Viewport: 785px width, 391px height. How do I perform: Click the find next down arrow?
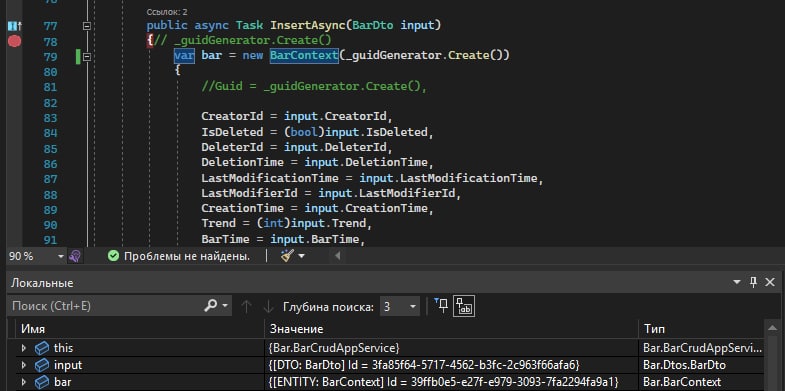(x=268, y=306)
